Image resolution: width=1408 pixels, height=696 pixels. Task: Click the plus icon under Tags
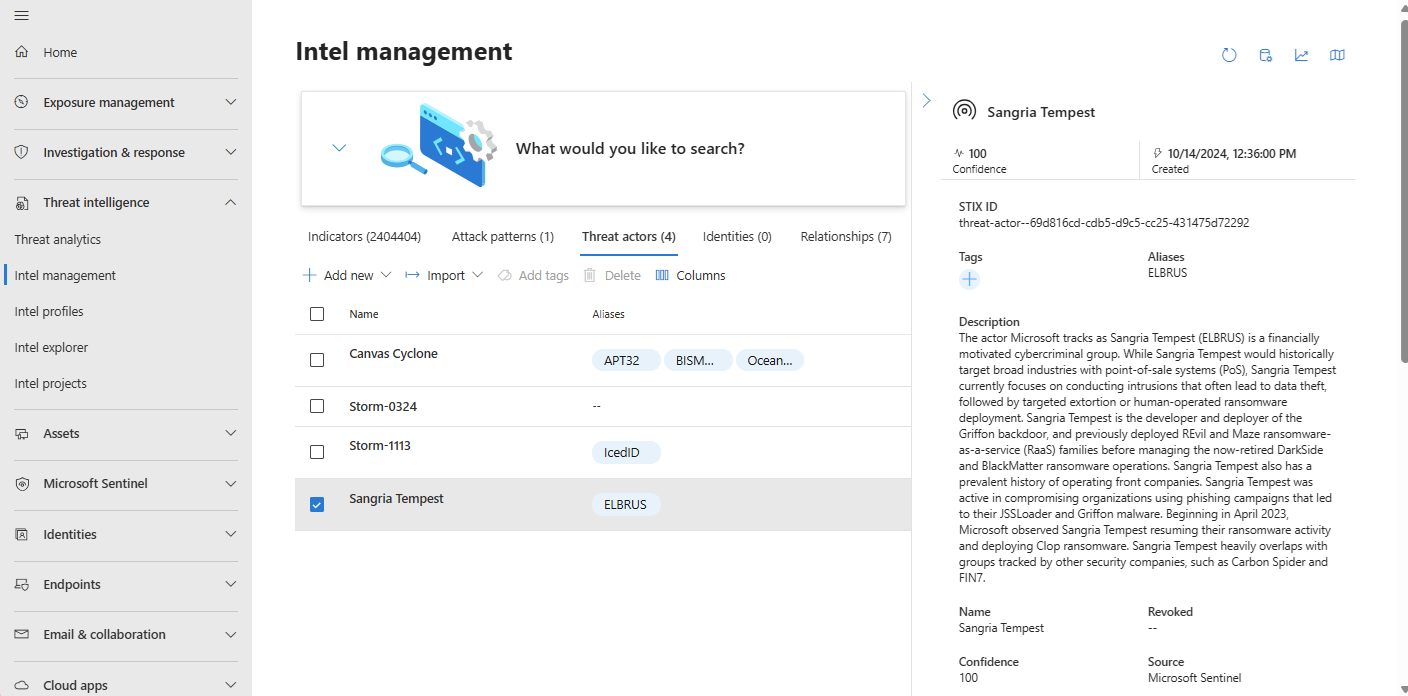[969, 280]
